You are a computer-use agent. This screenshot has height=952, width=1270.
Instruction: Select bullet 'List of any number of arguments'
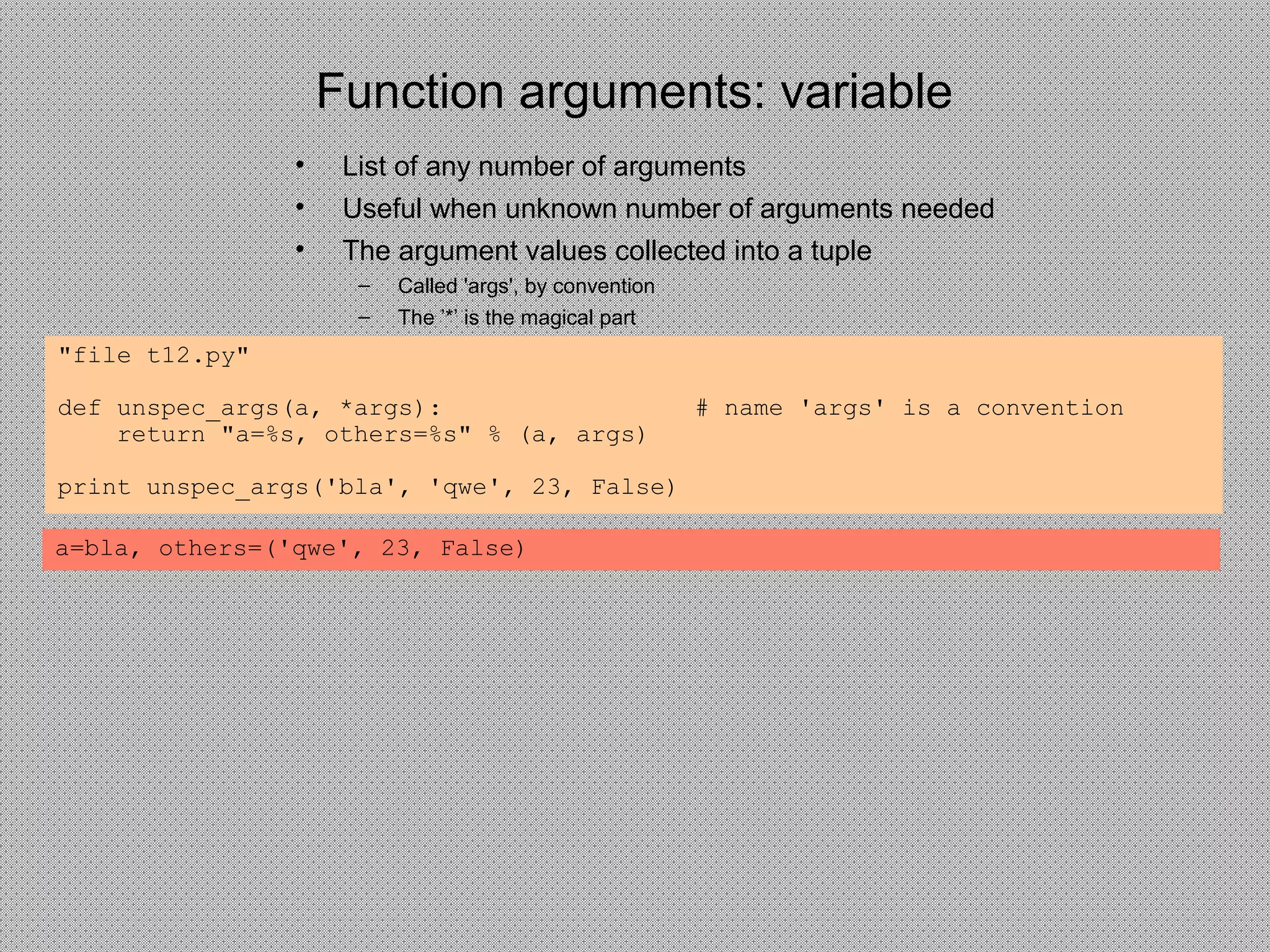tap(544, 167)
